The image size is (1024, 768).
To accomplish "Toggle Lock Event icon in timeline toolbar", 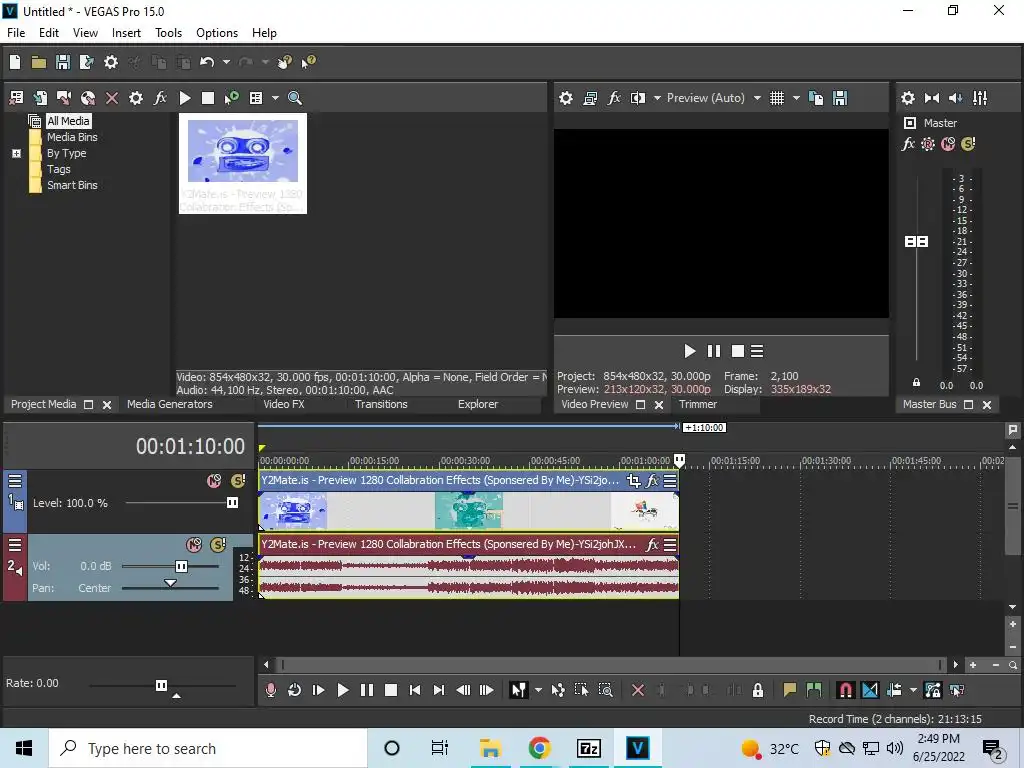I will pyautogui.click(x=758, y=690).
